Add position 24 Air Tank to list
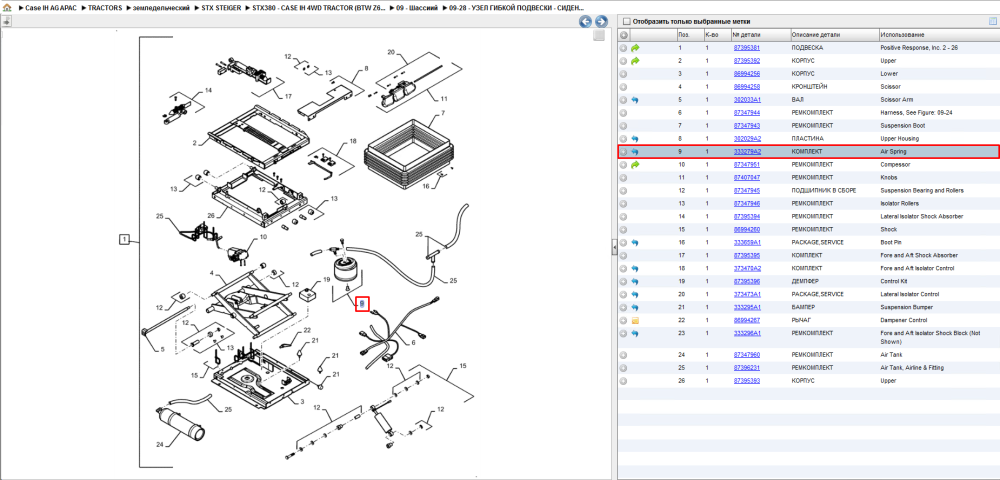Screen dimensions: 1000x480 (624, 355)
